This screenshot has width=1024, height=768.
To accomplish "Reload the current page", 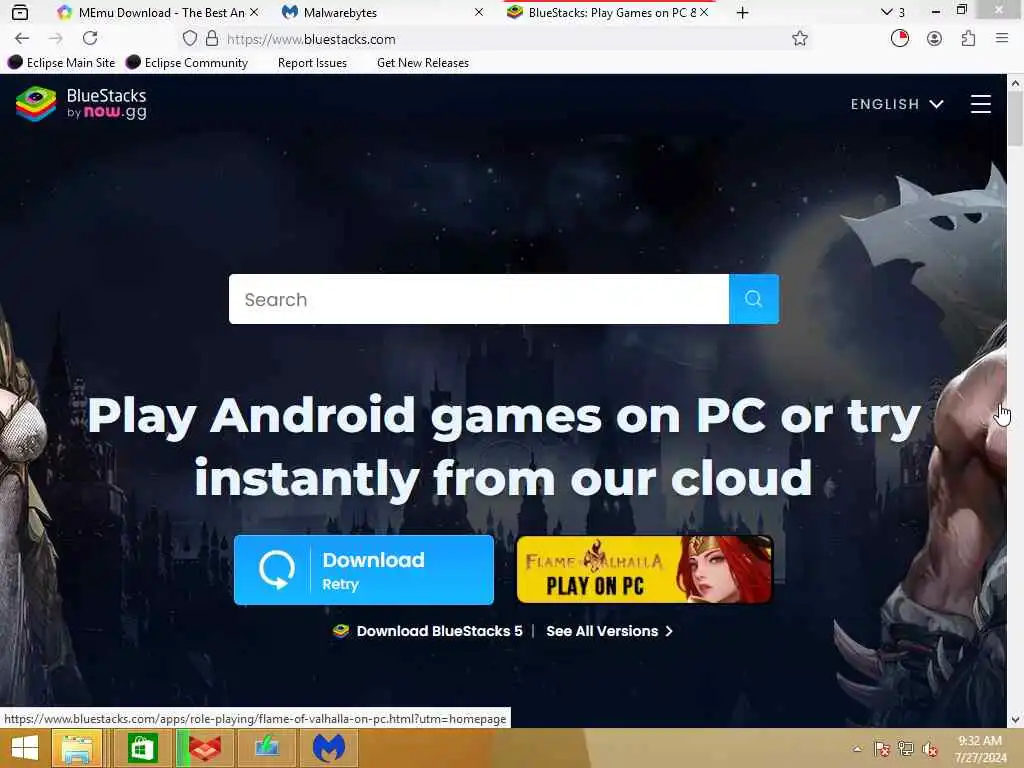I will 90,39.
